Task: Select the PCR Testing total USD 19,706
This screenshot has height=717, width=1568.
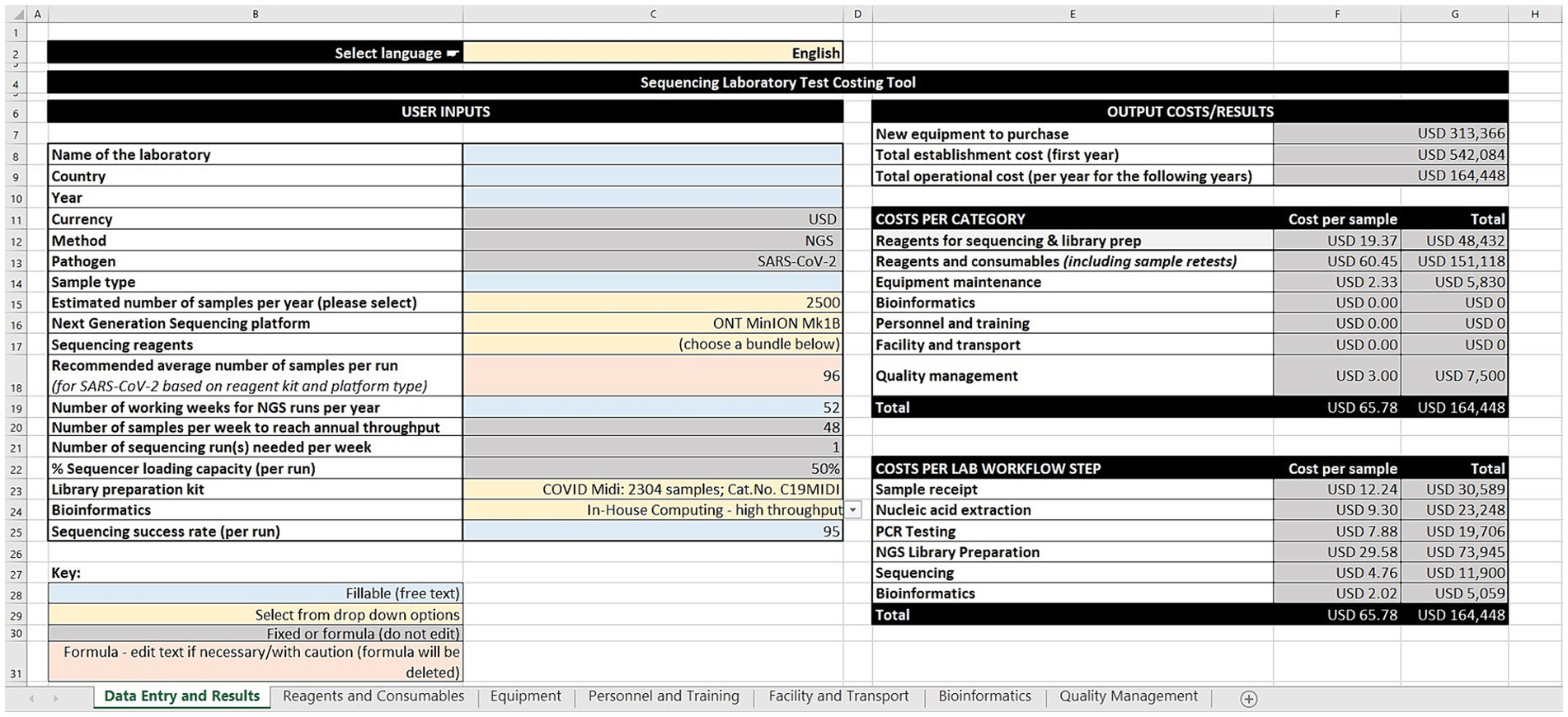Action: click(x=1454, y=532)
